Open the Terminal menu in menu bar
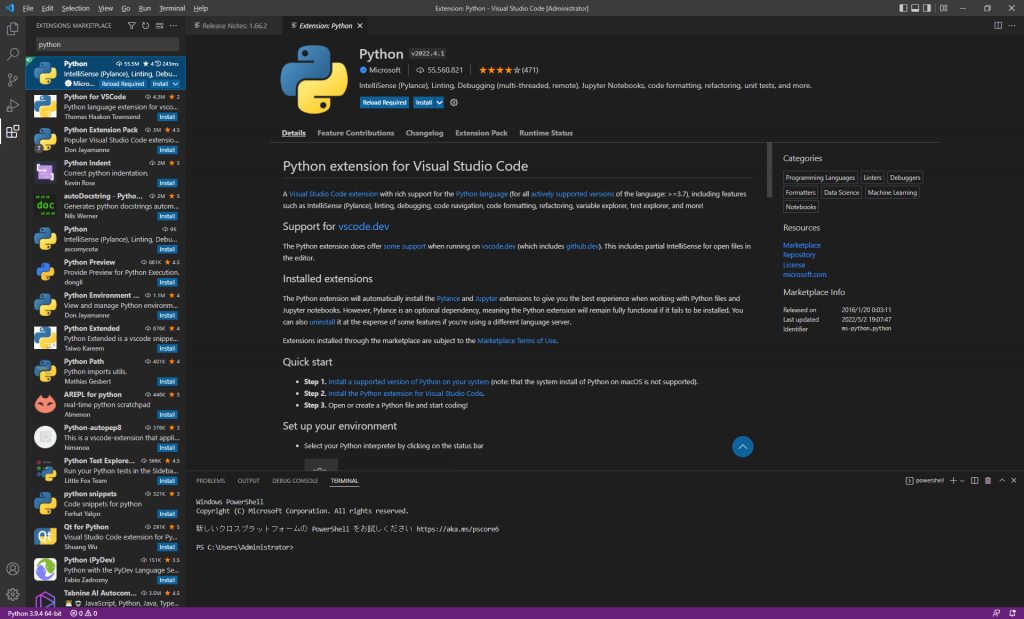Viewport: 1024px width, 619px height. pos(171,8)
